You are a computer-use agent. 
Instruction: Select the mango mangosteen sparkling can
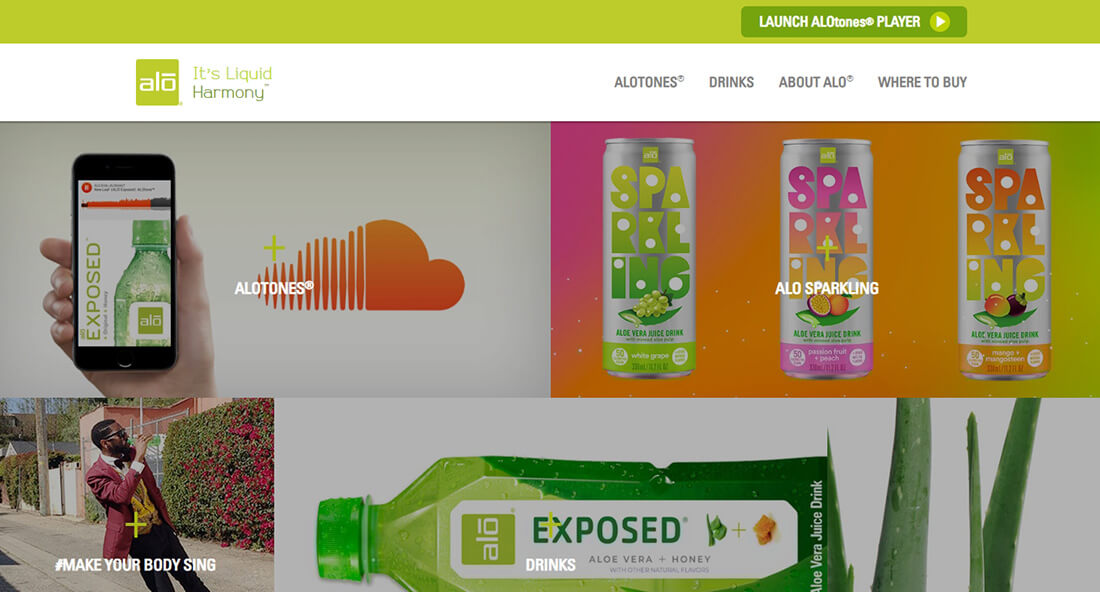1004,259
